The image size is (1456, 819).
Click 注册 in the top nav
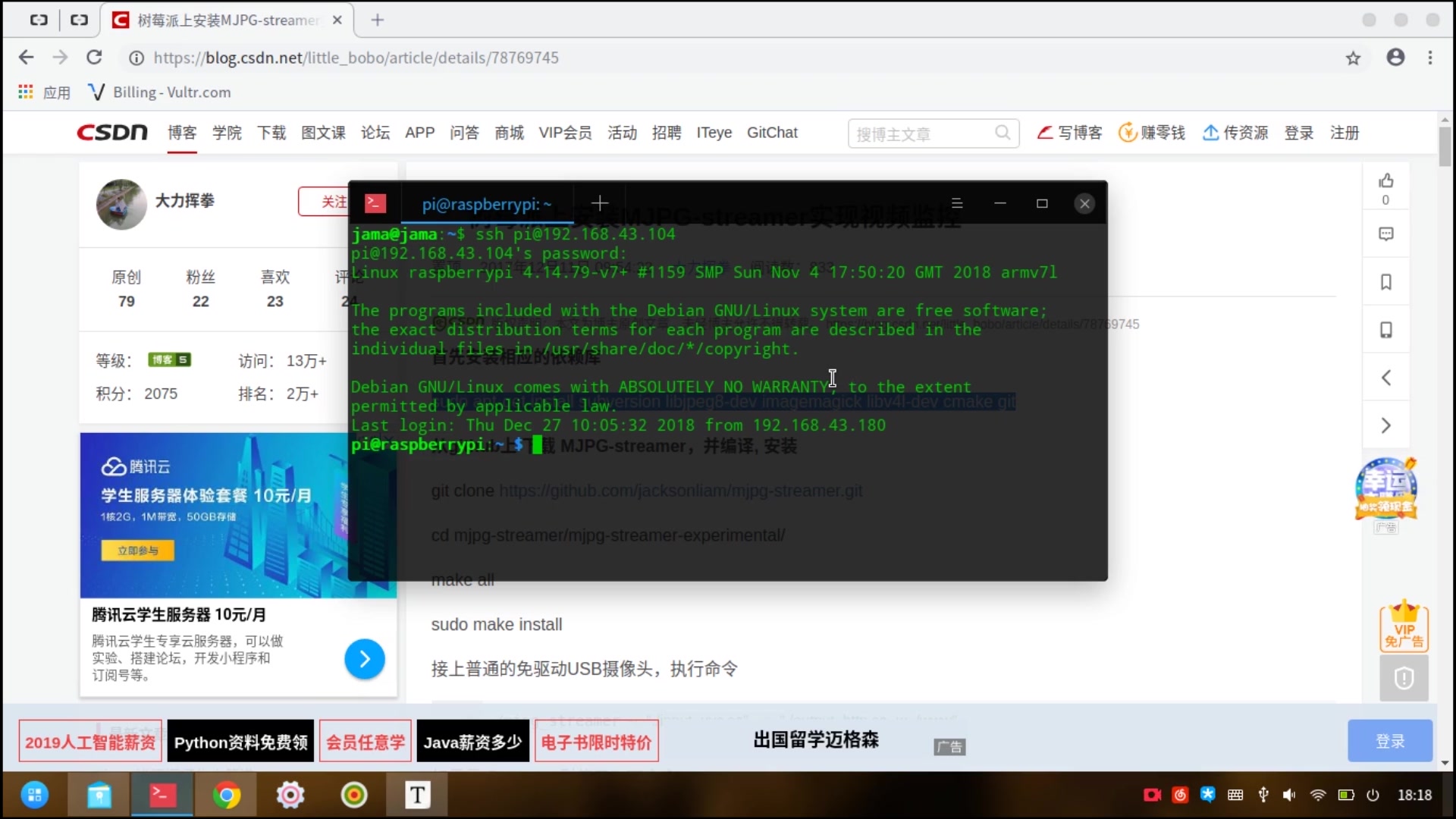(1345, 133)
